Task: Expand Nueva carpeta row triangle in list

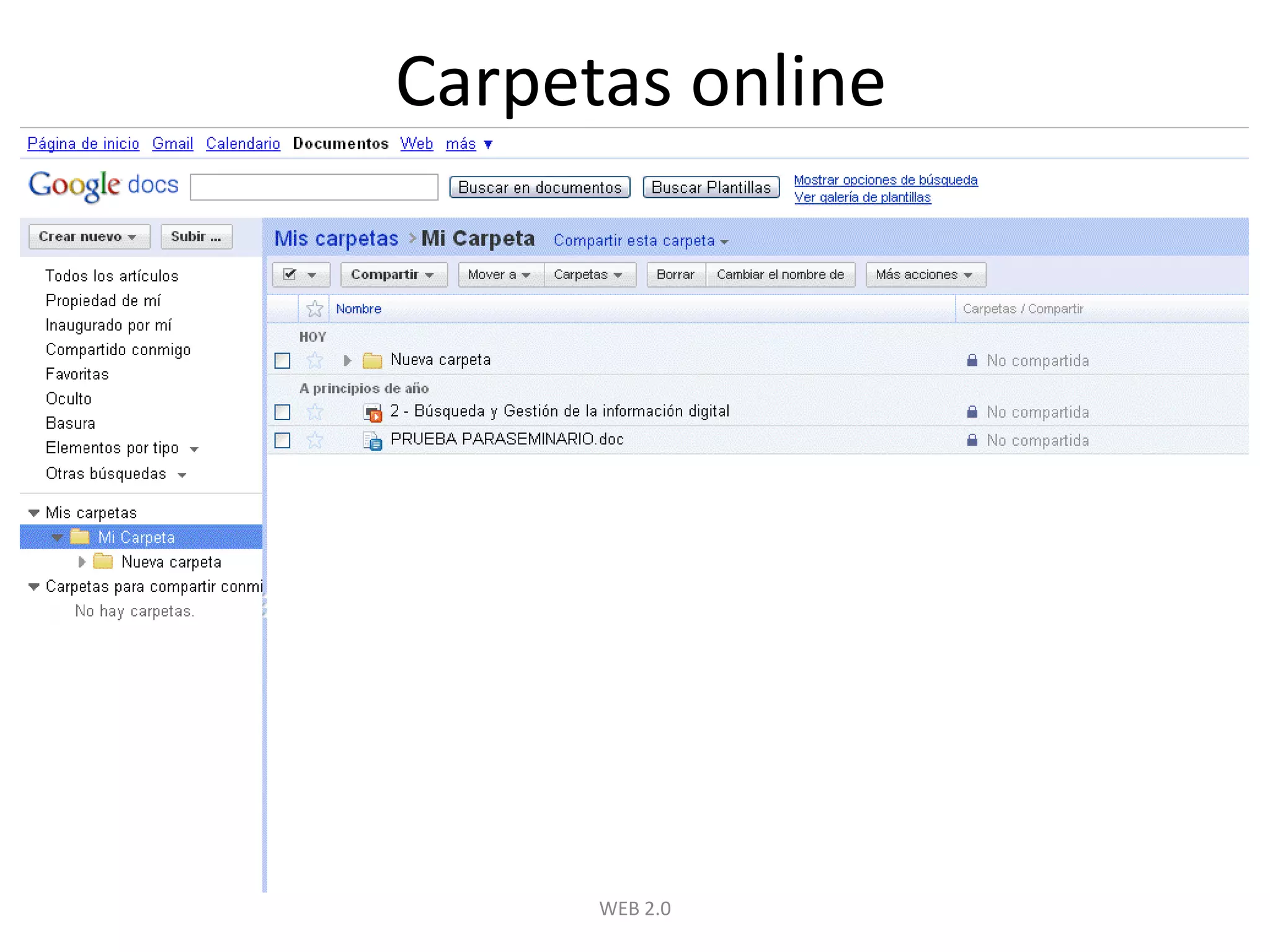Action: [x=347, y=360]
